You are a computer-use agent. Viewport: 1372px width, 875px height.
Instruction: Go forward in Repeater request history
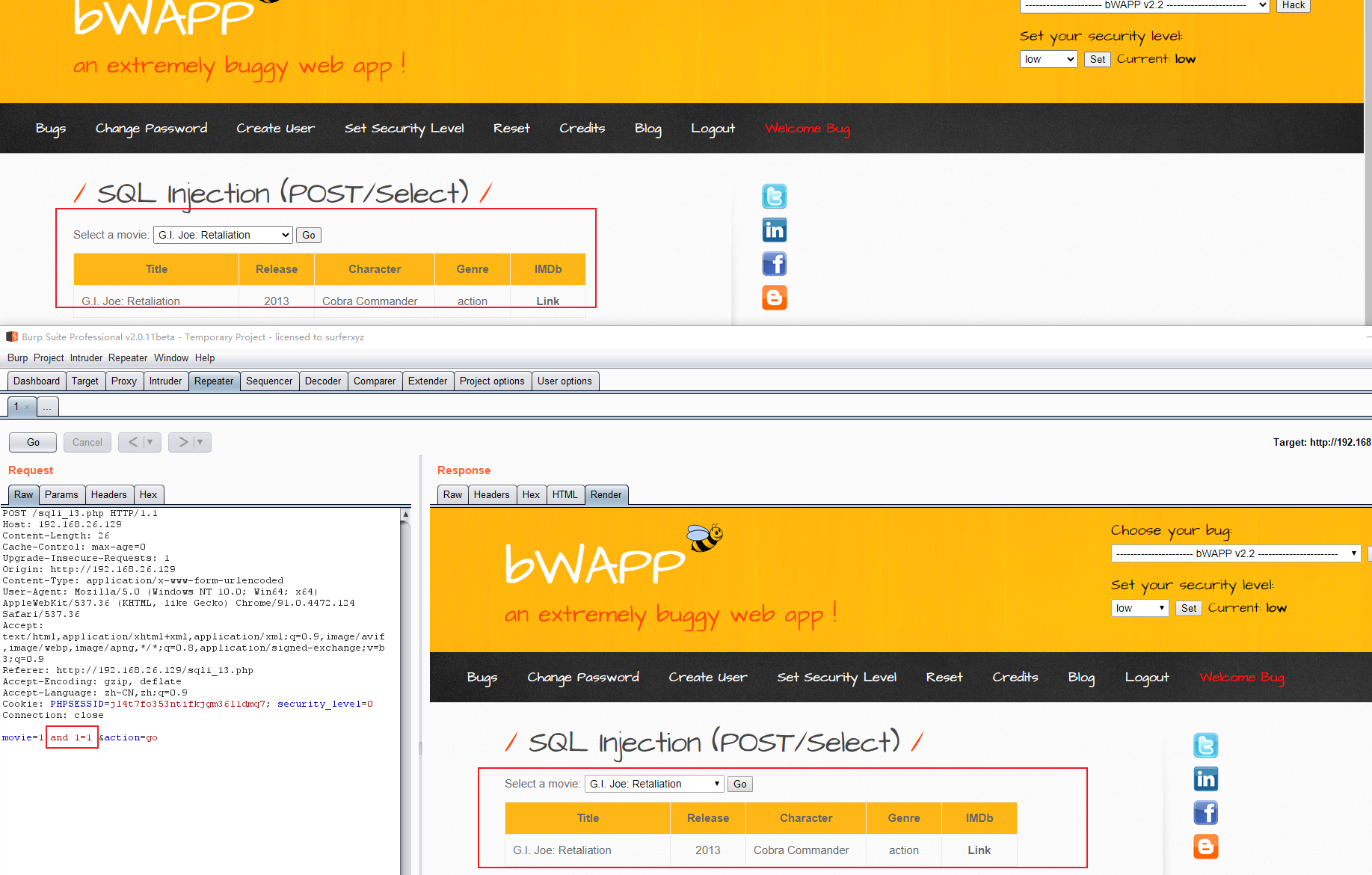(x=183, y=442)
